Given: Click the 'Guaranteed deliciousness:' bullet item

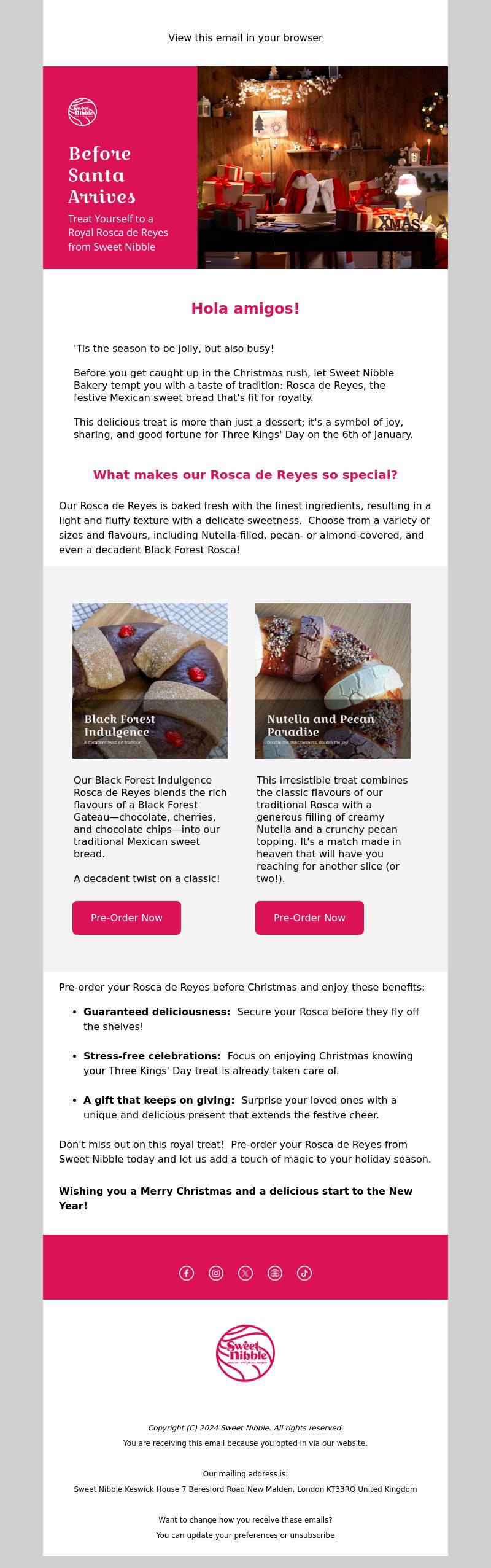Looking at the screenshot, I should click(251, 1019).
